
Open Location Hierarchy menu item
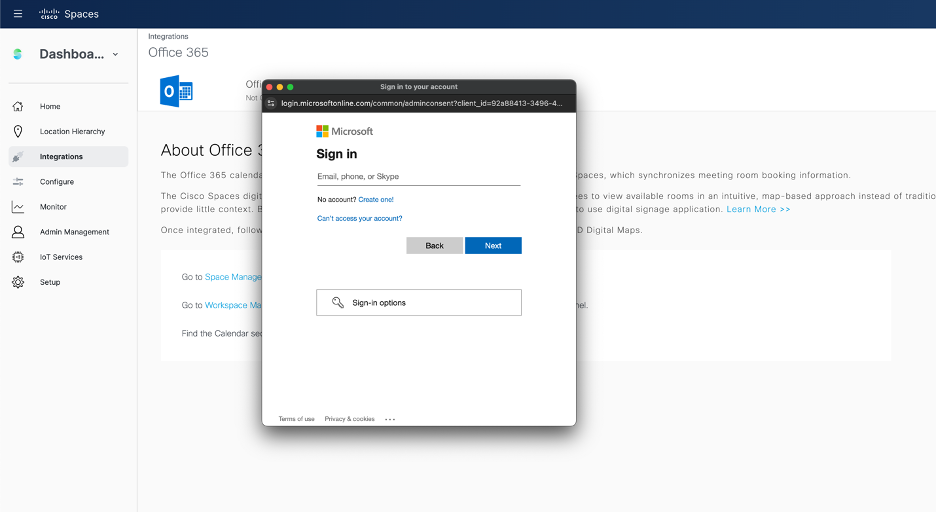[72, 131]
